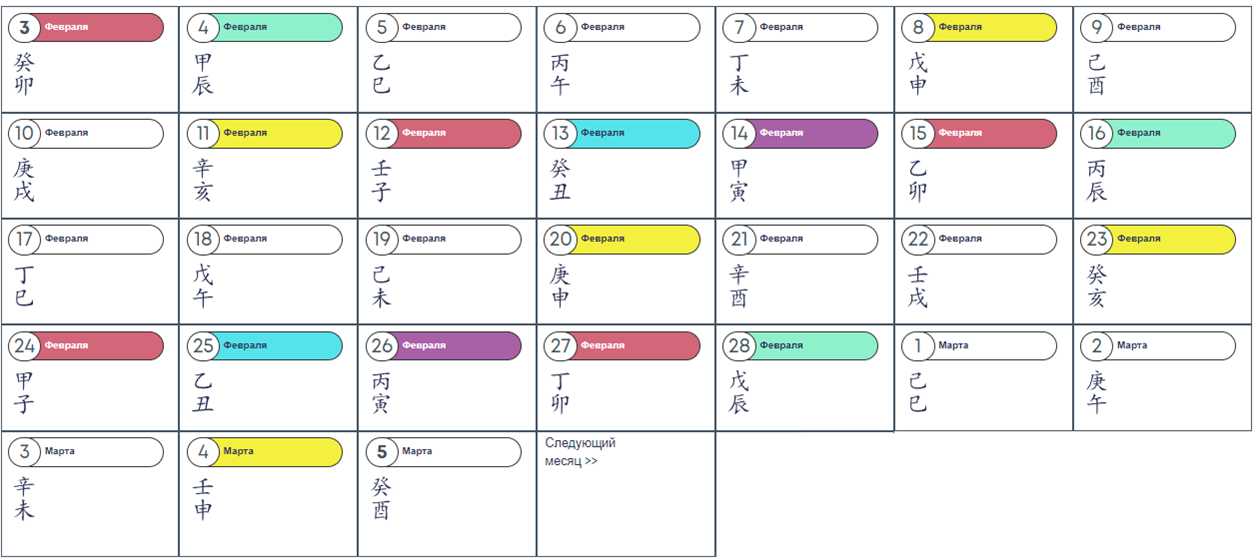Select the yellow 11 Февраля pill

point(265,133)
